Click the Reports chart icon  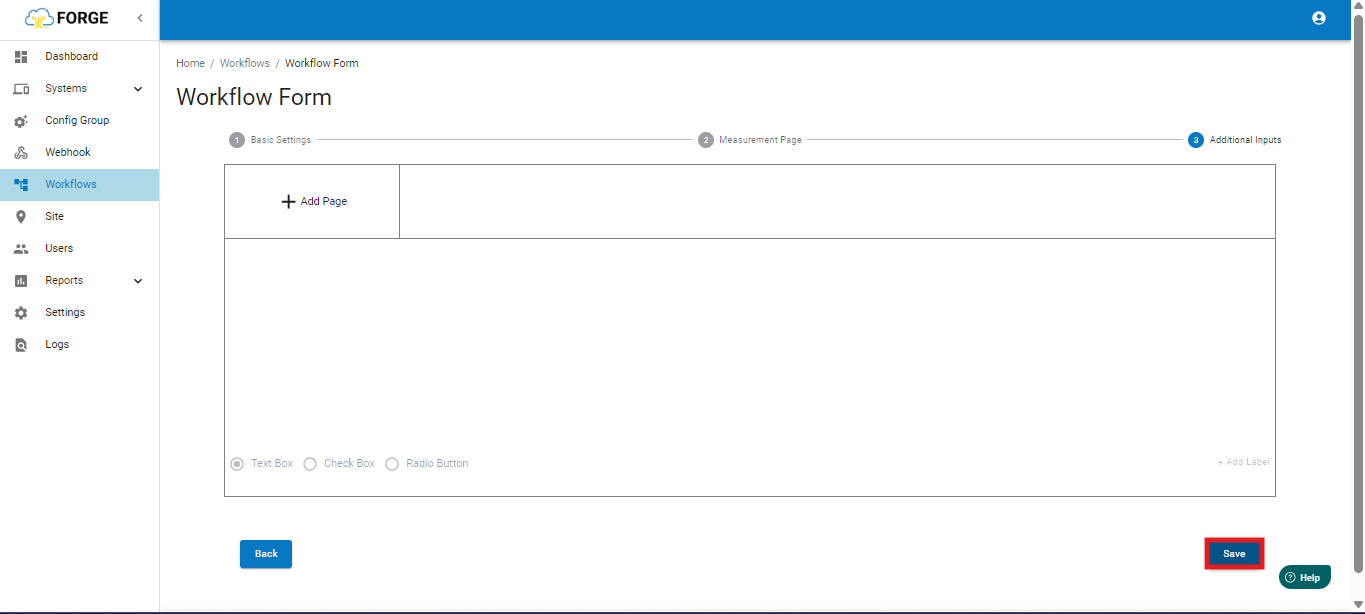21,281
